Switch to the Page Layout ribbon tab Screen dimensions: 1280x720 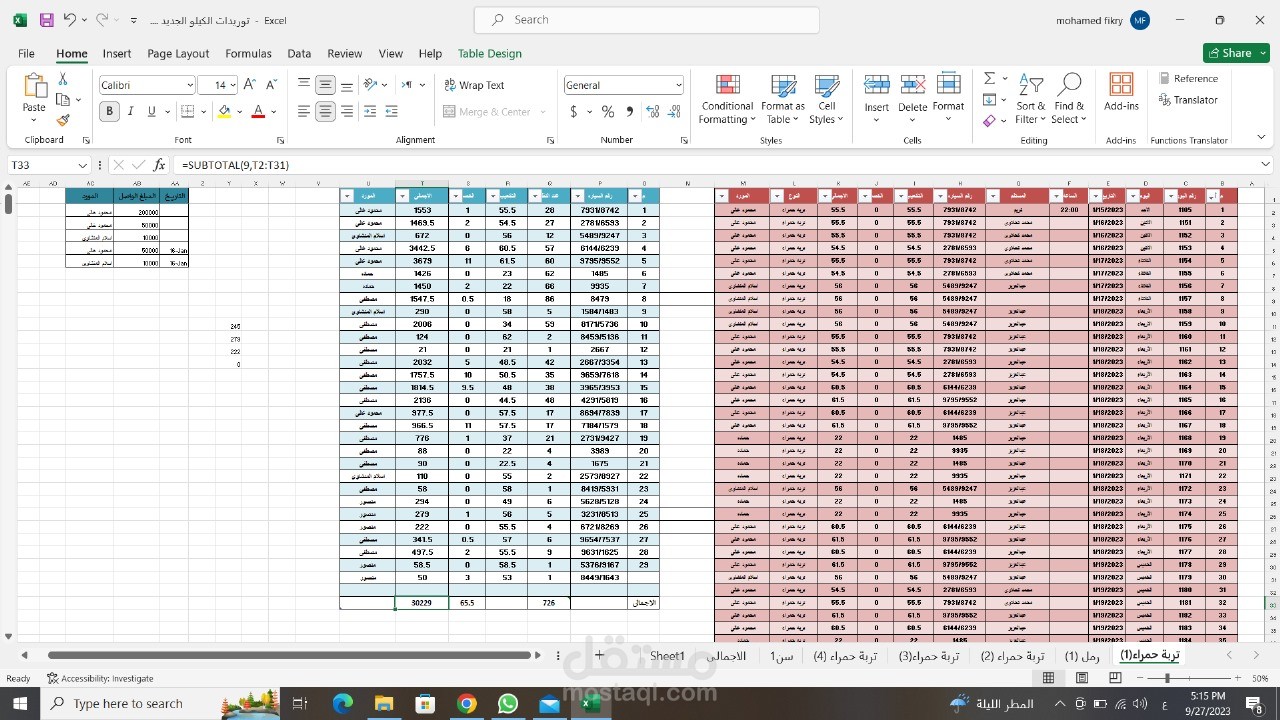coord(178,54)
